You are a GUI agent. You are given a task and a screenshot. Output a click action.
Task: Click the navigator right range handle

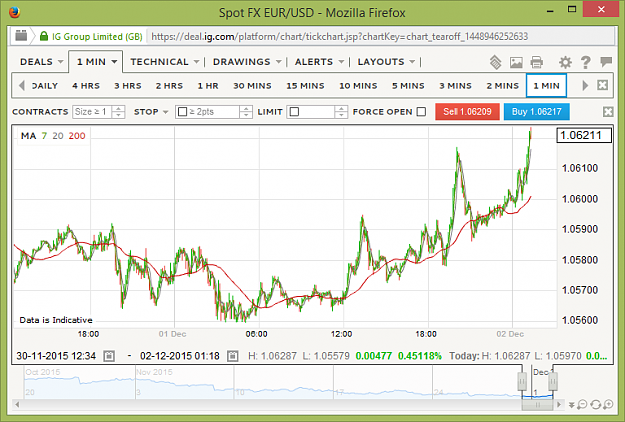point(553,381)
